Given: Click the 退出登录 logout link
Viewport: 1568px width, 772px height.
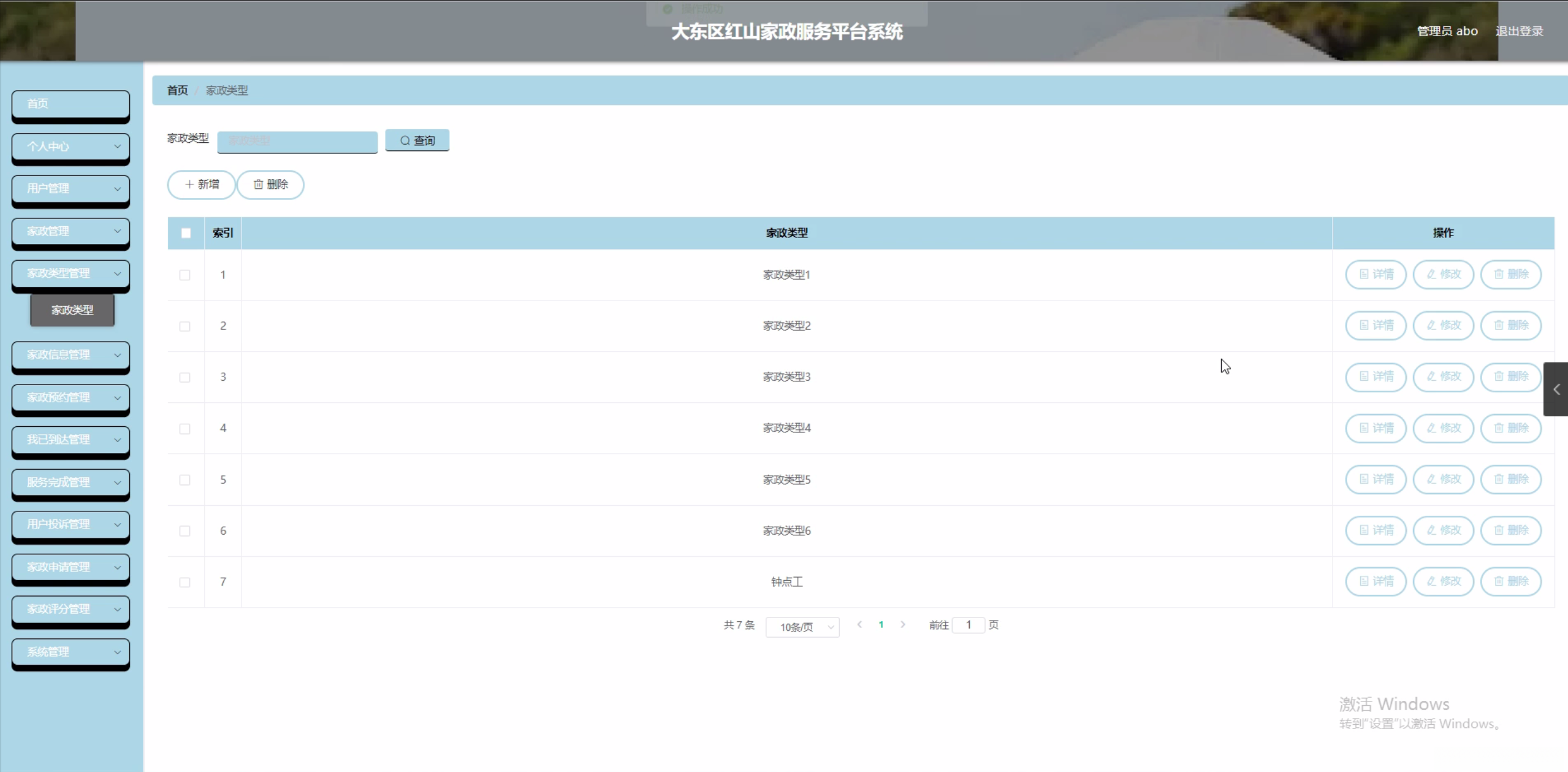Looking at the screenshot, I should (x=1518, y=31).
